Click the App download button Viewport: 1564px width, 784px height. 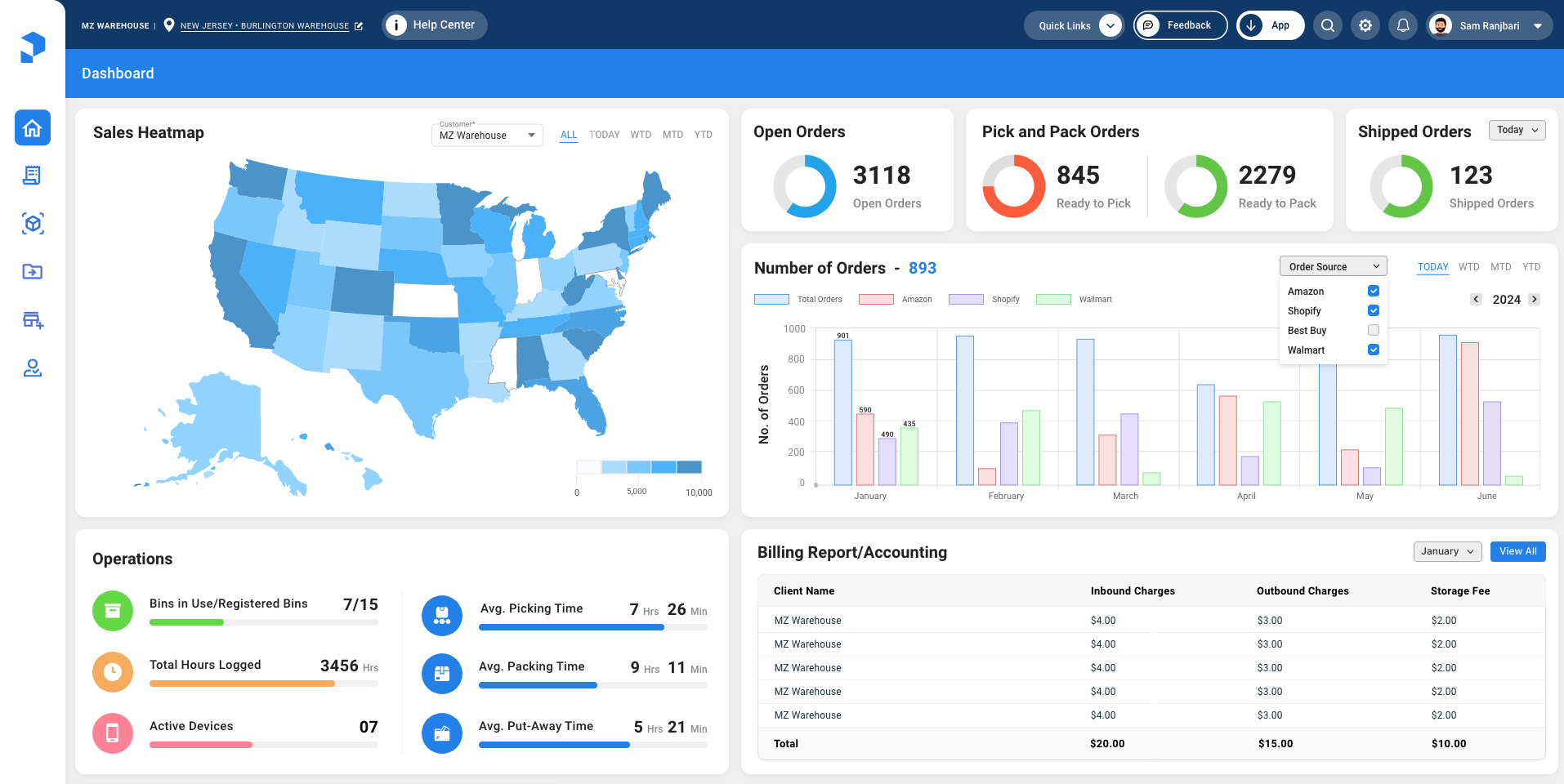(1270, 25)
